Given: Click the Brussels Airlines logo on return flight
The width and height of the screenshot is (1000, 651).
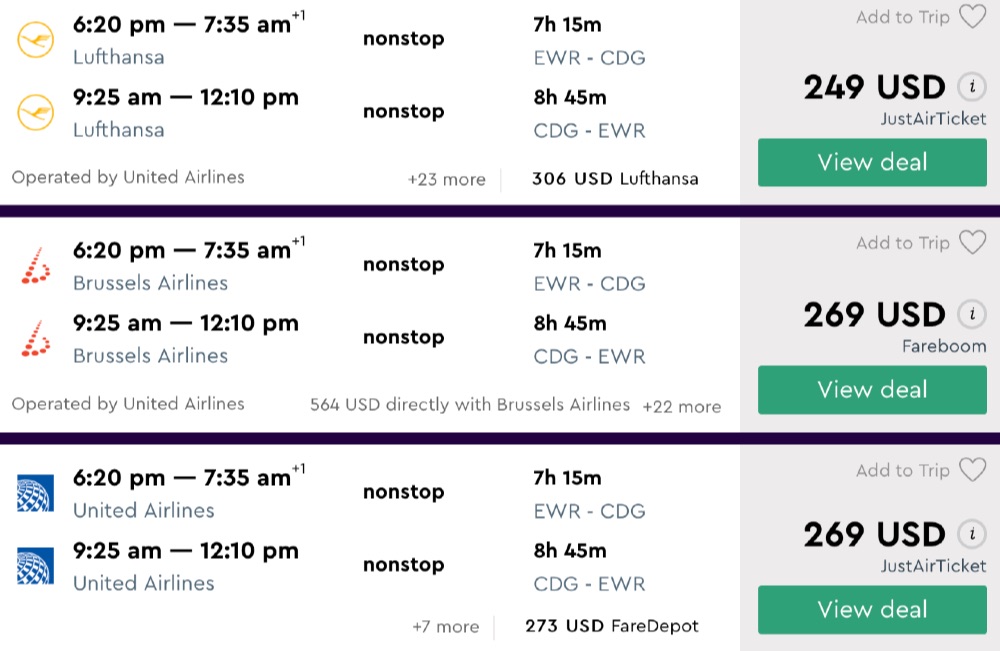Looking at the screenshot, I should pos(36,339).
